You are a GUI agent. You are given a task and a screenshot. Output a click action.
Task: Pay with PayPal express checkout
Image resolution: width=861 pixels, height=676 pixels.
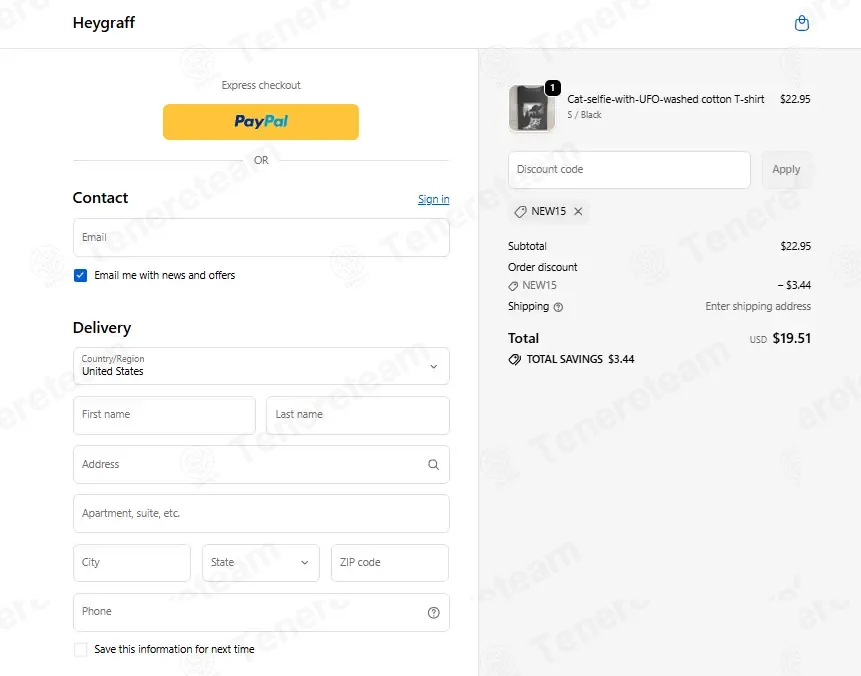pyautogui.click(x=261, y=122)
